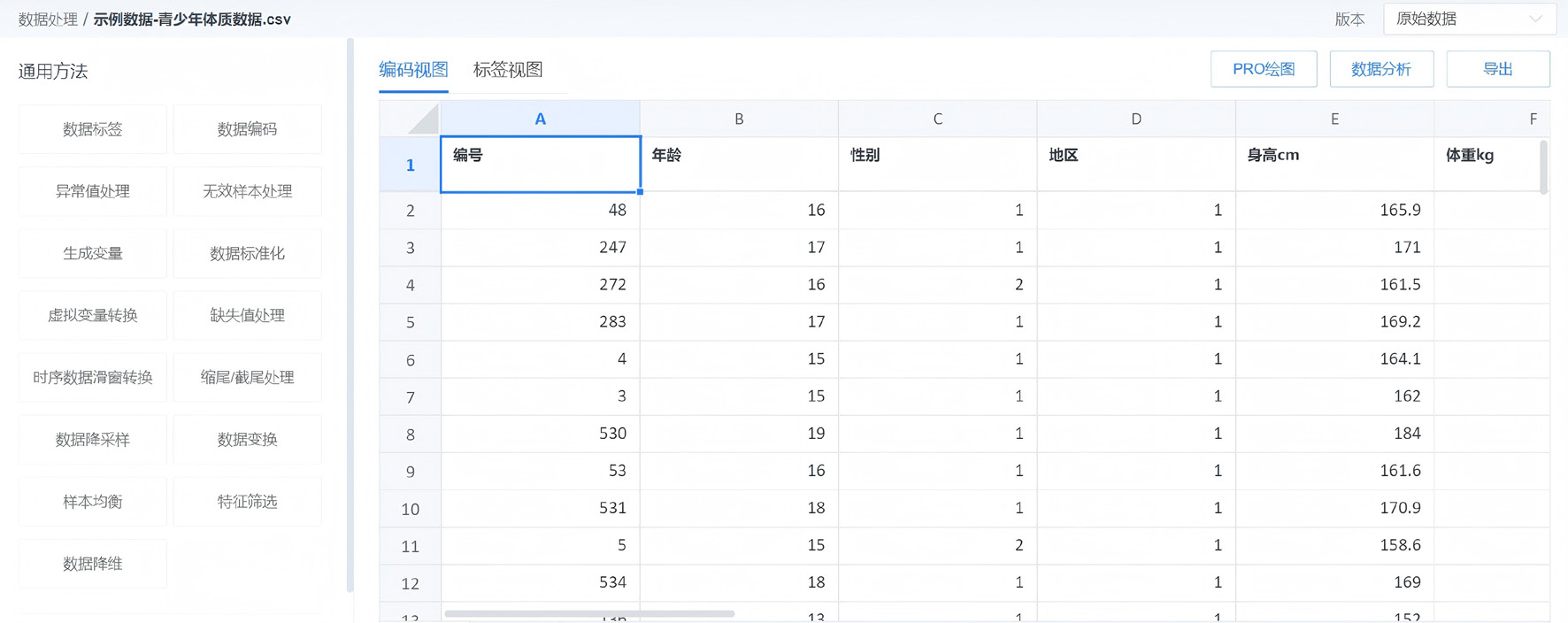
Task: Choose 样本均衡
Action: (93, 502)
